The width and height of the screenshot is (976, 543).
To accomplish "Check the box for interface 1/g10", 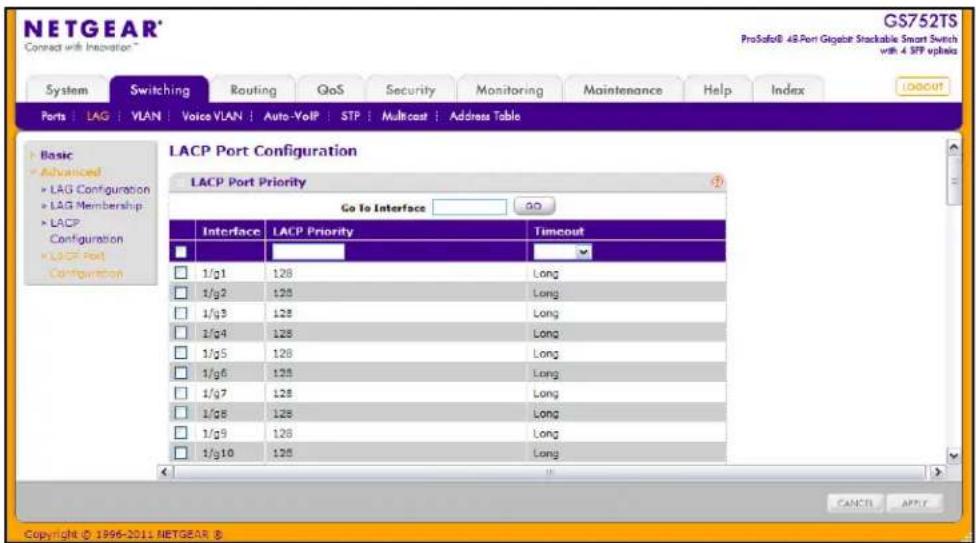I will click(x=181, y=453).
